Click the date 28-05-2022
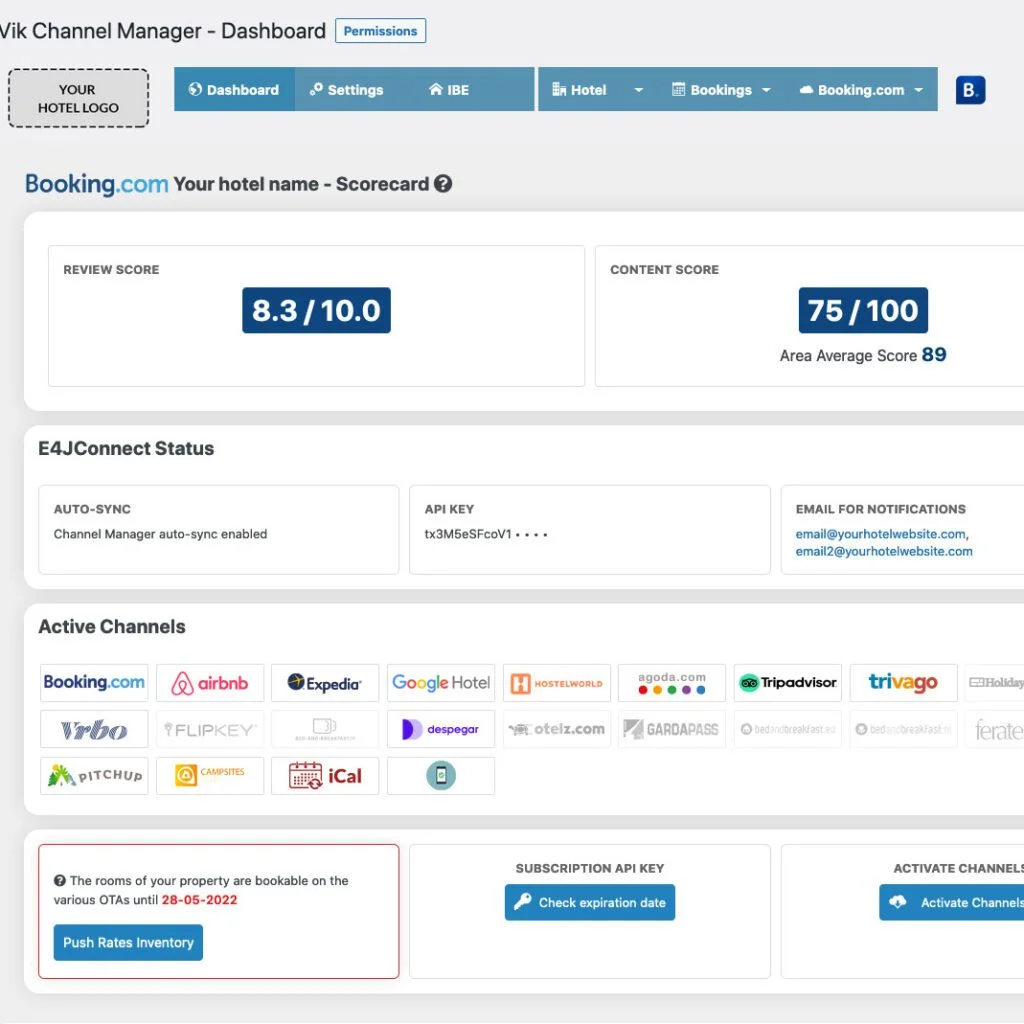Screen dimensions: 1024x1024 pos(199,900)
